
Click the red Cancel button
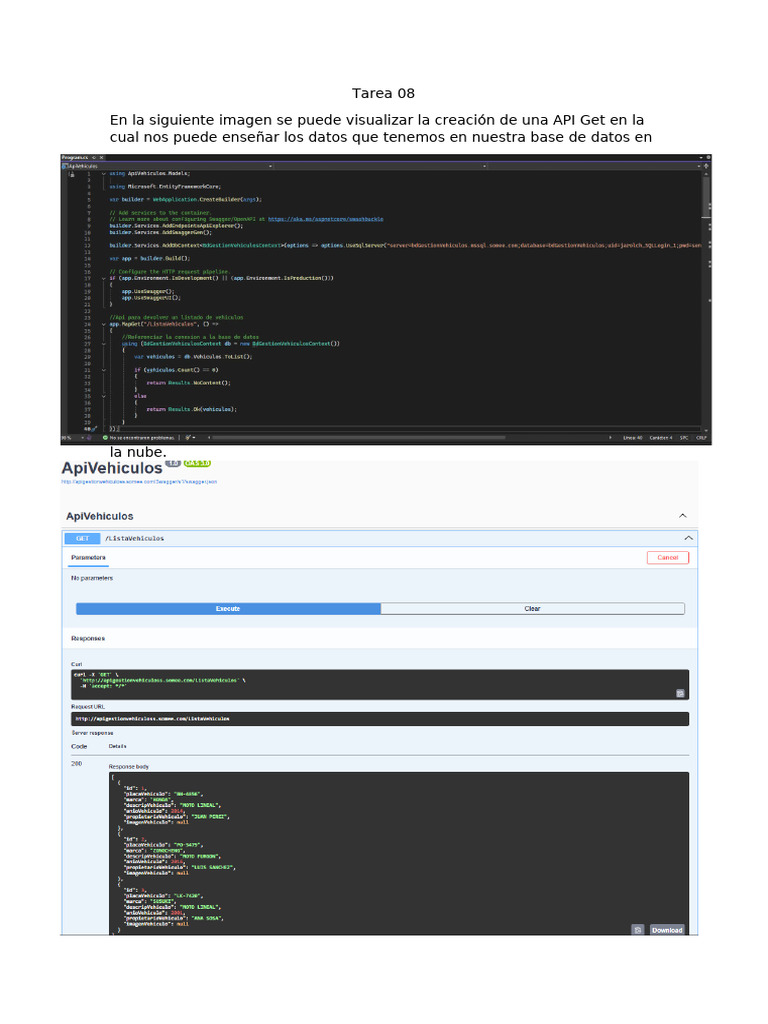[667, 557]
